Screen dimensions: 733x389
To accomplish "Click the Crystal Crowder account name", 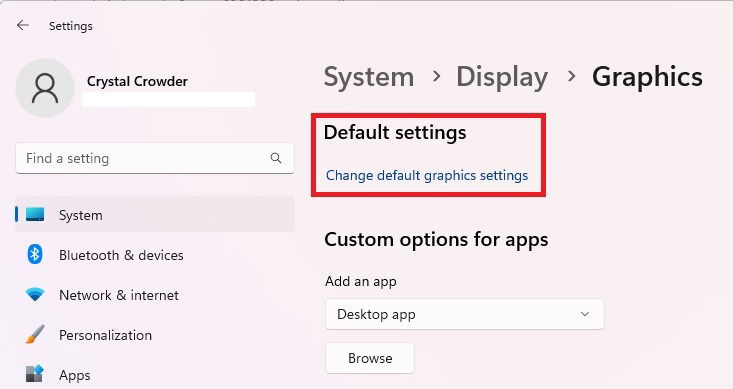I will coord(137,81).
